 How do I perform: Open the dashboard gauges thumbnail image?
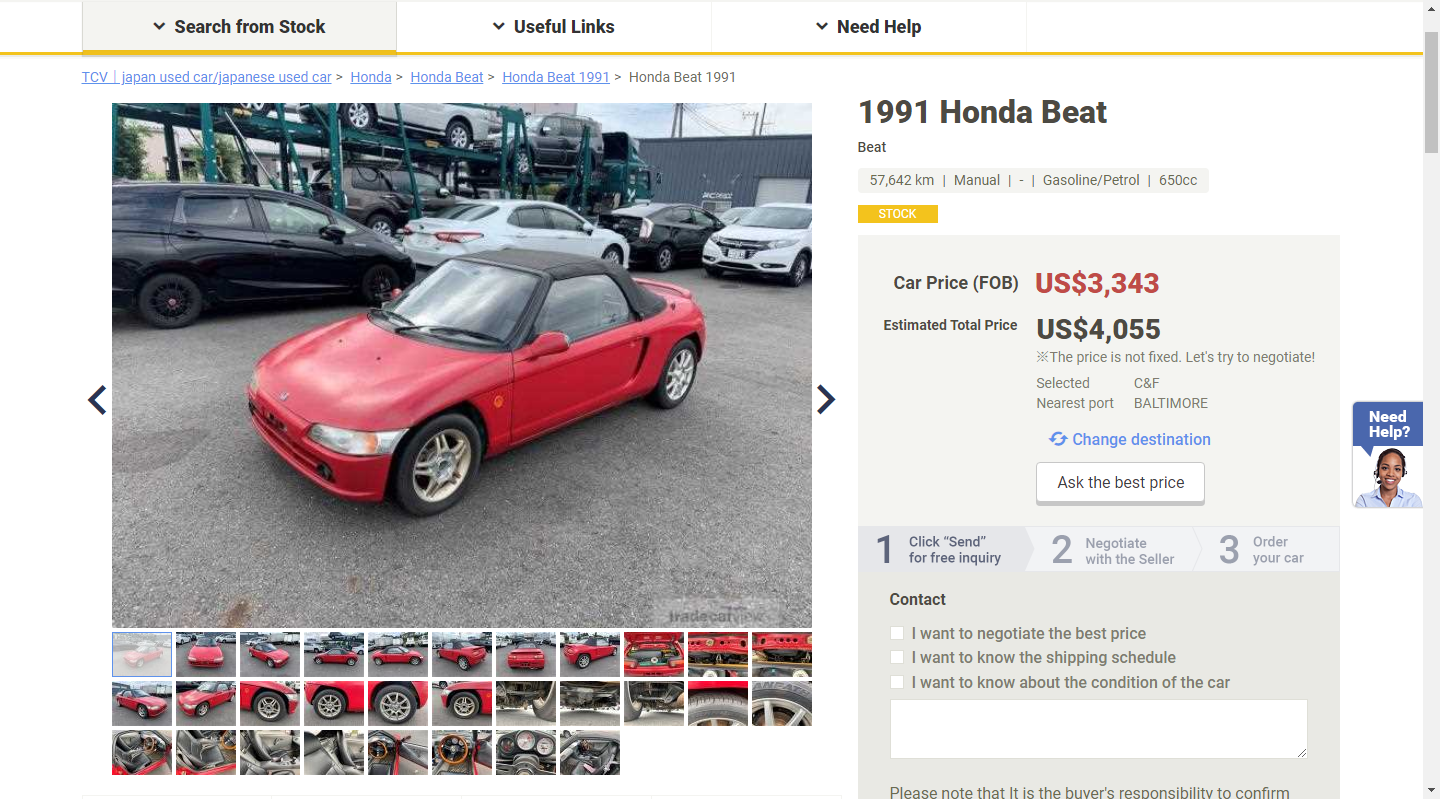(526, 752)
